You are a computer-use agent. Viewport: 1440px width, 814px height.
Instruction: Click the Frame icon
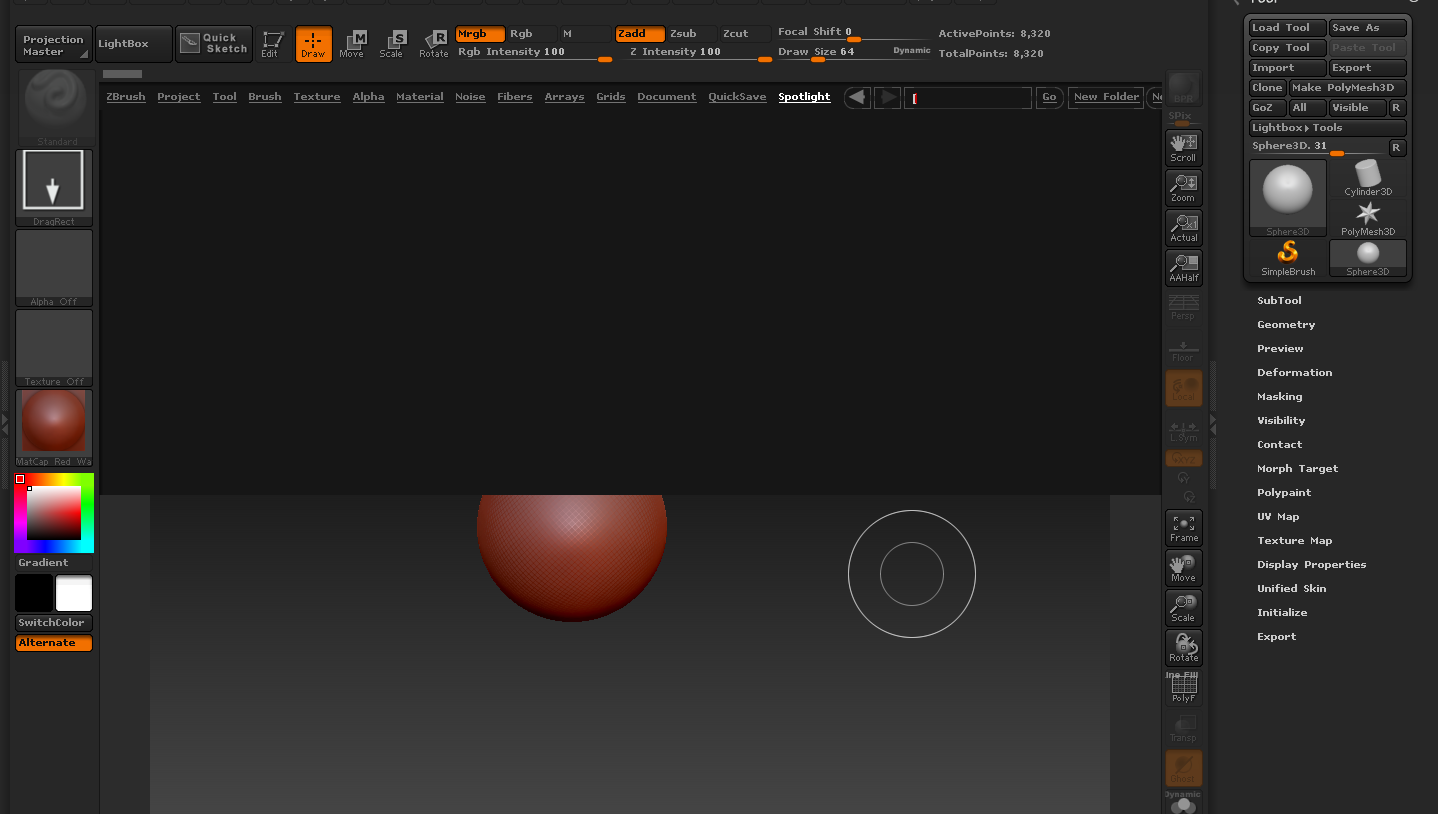pyautogui.click(x=1184, y=528)
